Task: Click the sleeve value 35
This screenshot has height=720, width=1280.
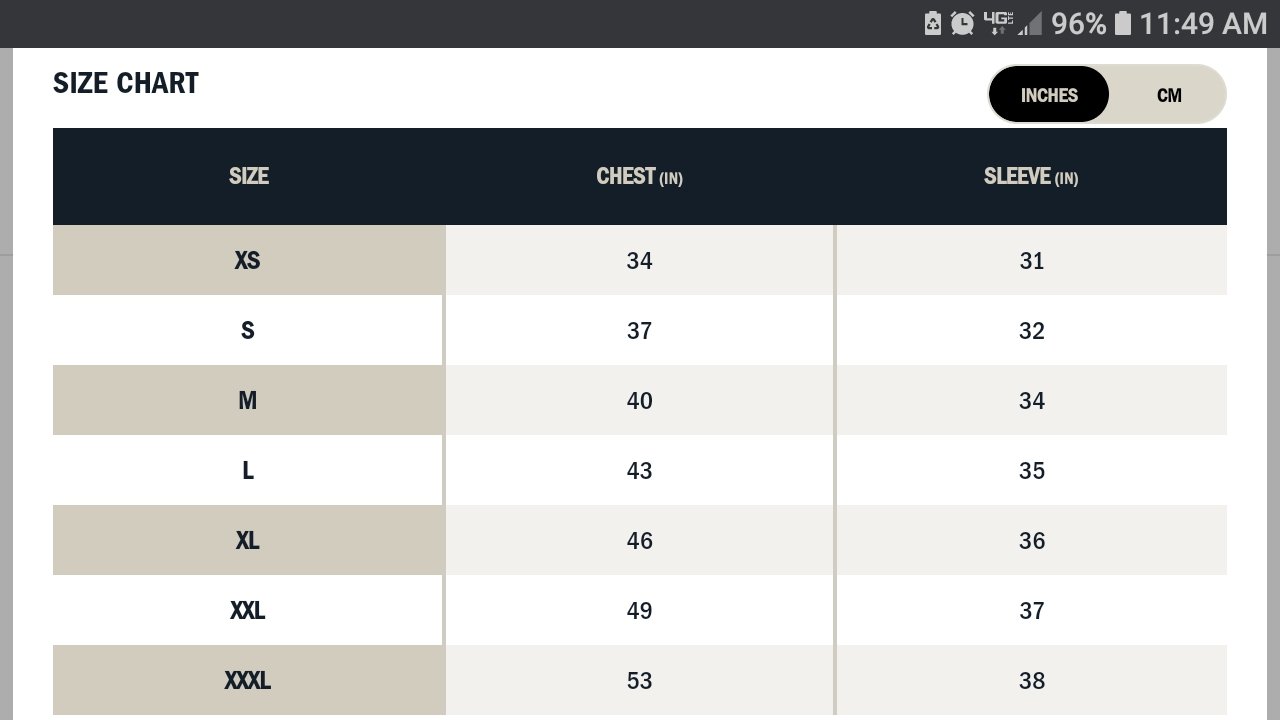Action: point(1031,470)
